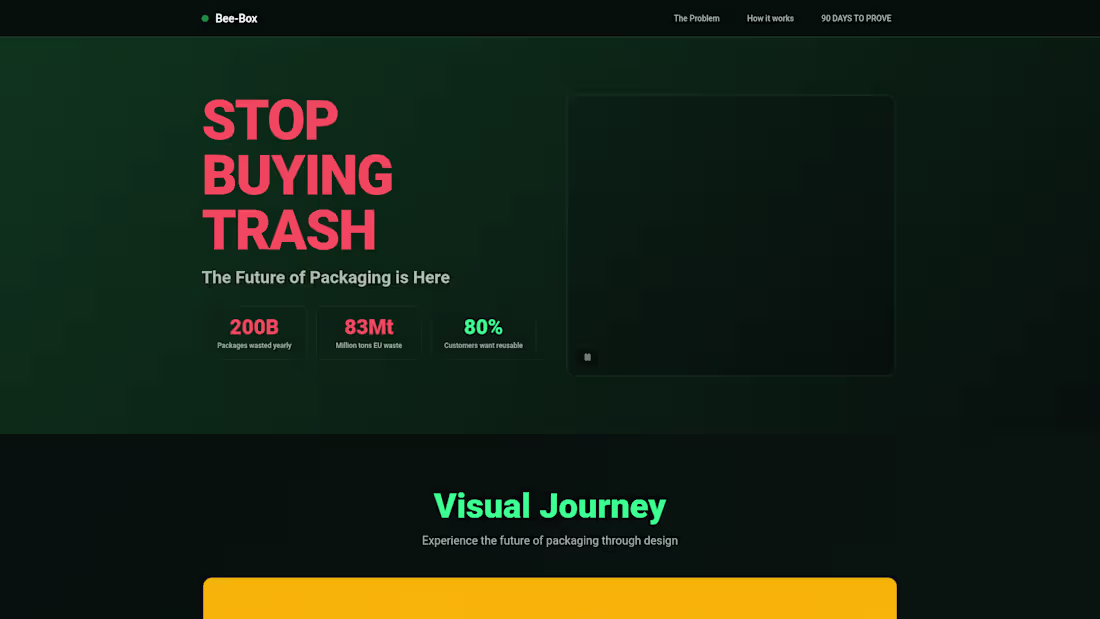Click the Bee-Box brand name
Image resolution: width=1100 pixels, height=619 pixels.
coord(235,18)
